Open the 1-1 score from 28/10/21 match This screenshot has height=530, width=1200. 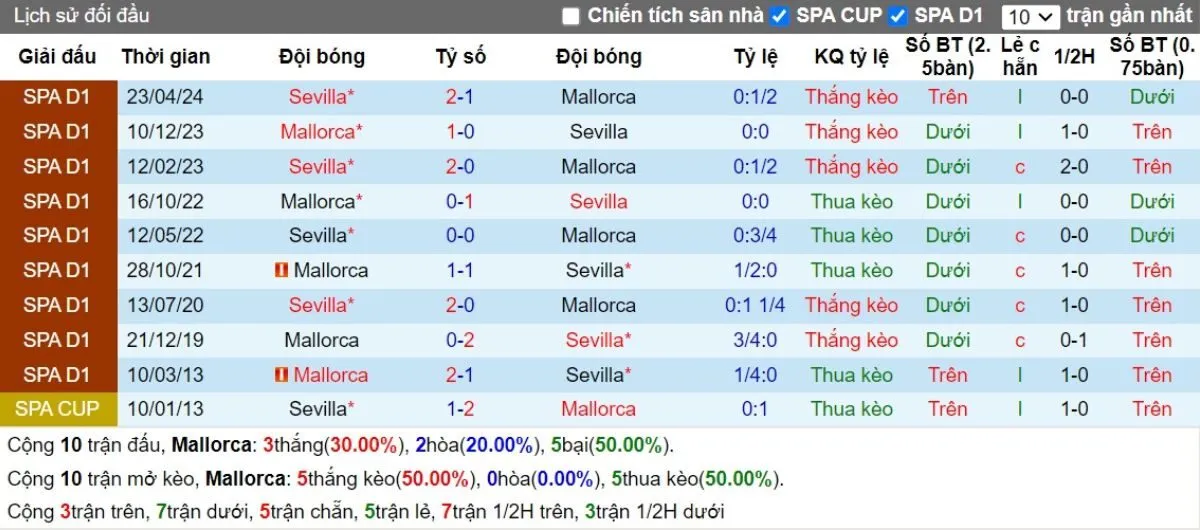(x=460, y=271)
